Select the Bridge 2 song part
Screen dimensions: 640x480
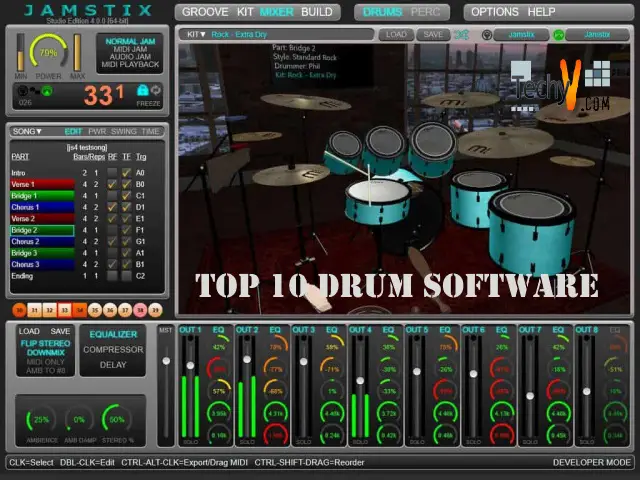click(42, 230)
